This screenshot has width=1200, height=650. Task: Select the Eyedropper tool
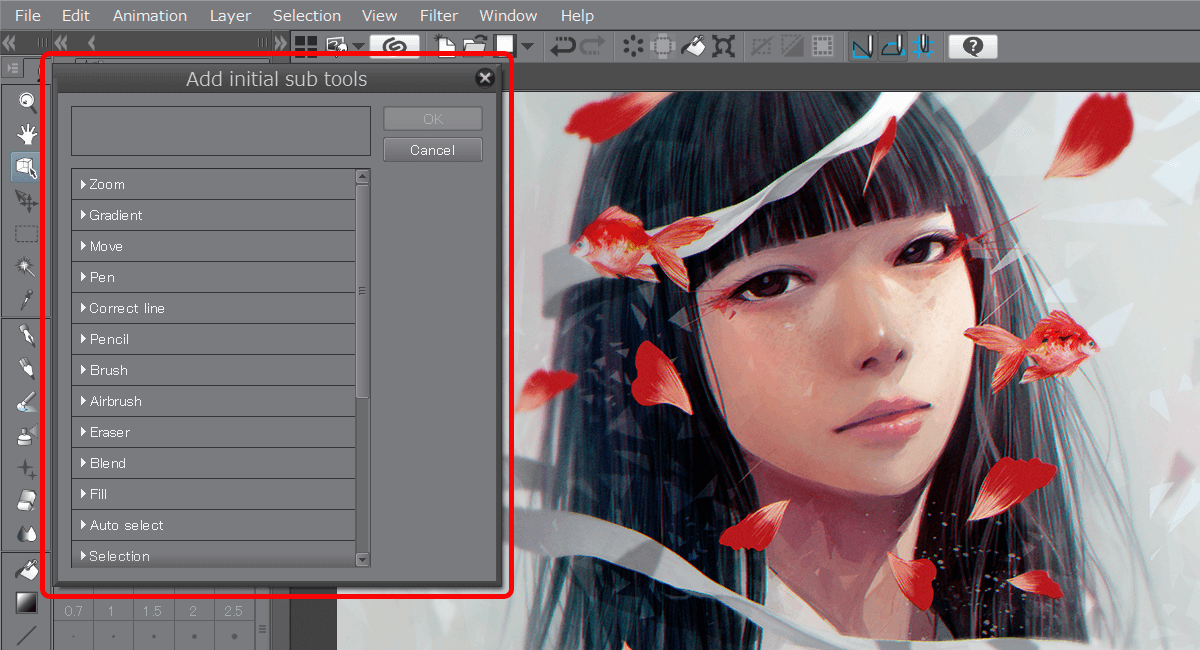(27, 299)
